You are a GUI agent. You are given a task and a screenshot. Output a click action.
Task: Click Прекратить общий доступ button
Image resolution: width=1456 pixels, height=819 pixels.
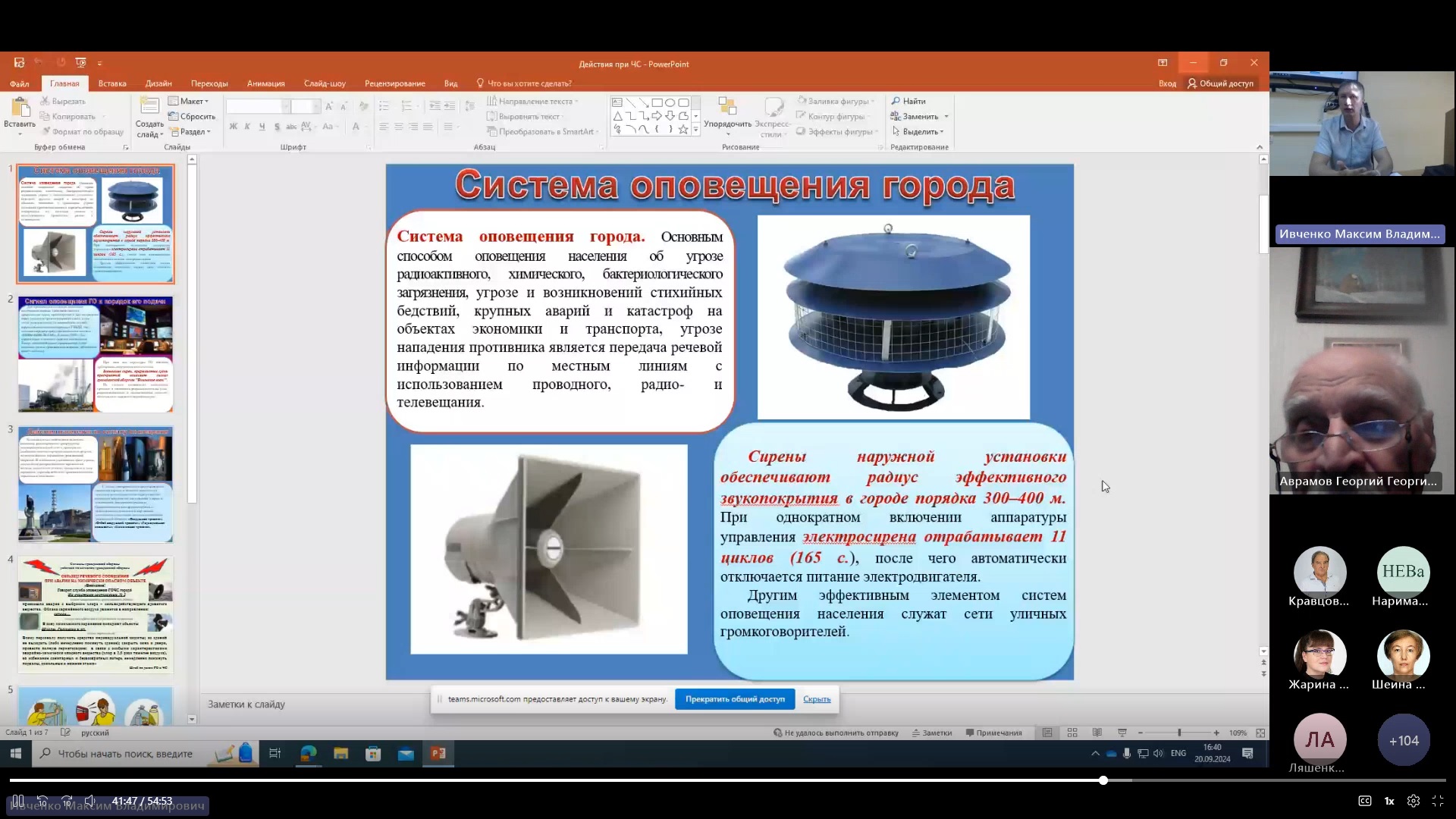735,699
